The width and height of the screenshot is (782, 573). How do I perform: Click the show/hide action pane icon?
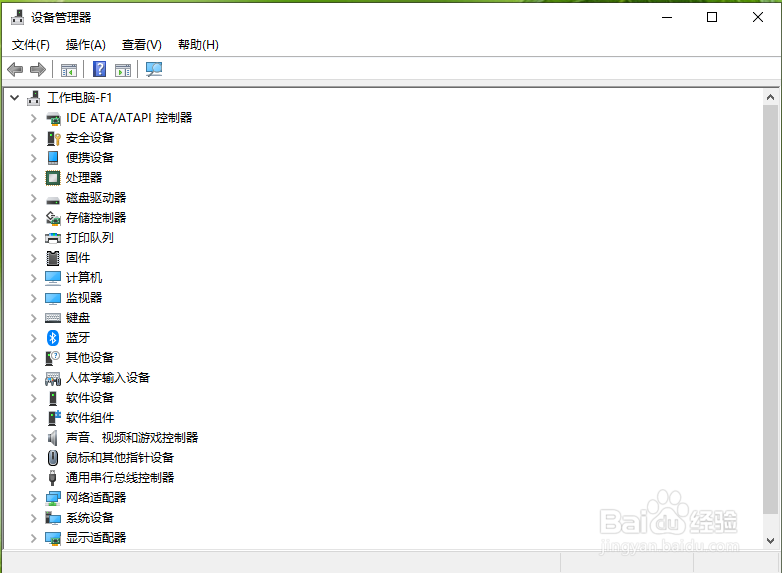coord(123,70)
